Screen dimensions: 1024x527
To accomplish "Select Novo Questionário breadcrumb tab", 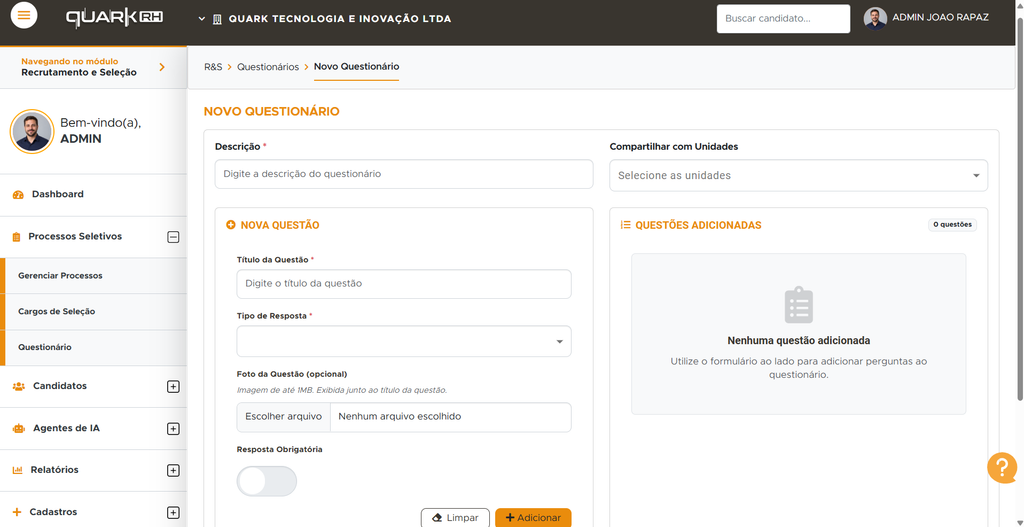I will tap(357, 67).
